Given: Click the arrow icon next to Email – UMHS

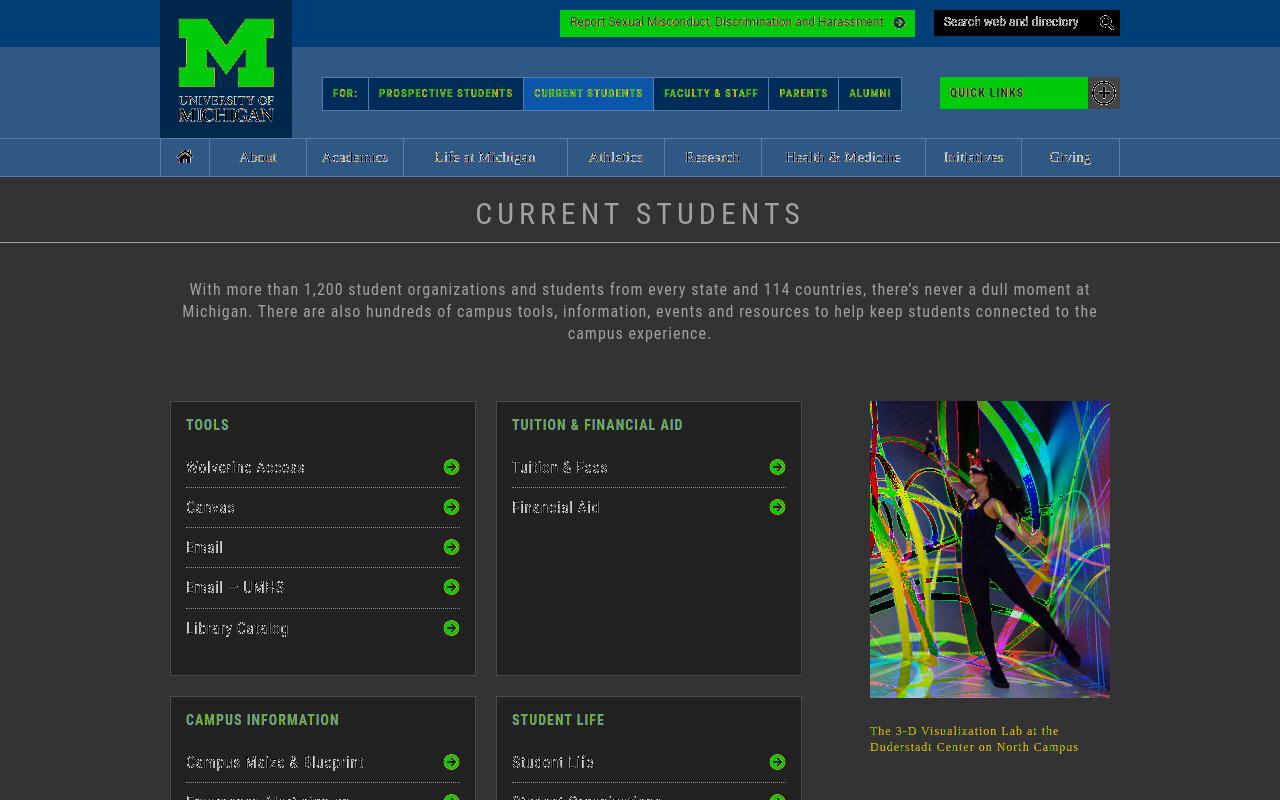Looking at the screenshot, I should point(452,587).
